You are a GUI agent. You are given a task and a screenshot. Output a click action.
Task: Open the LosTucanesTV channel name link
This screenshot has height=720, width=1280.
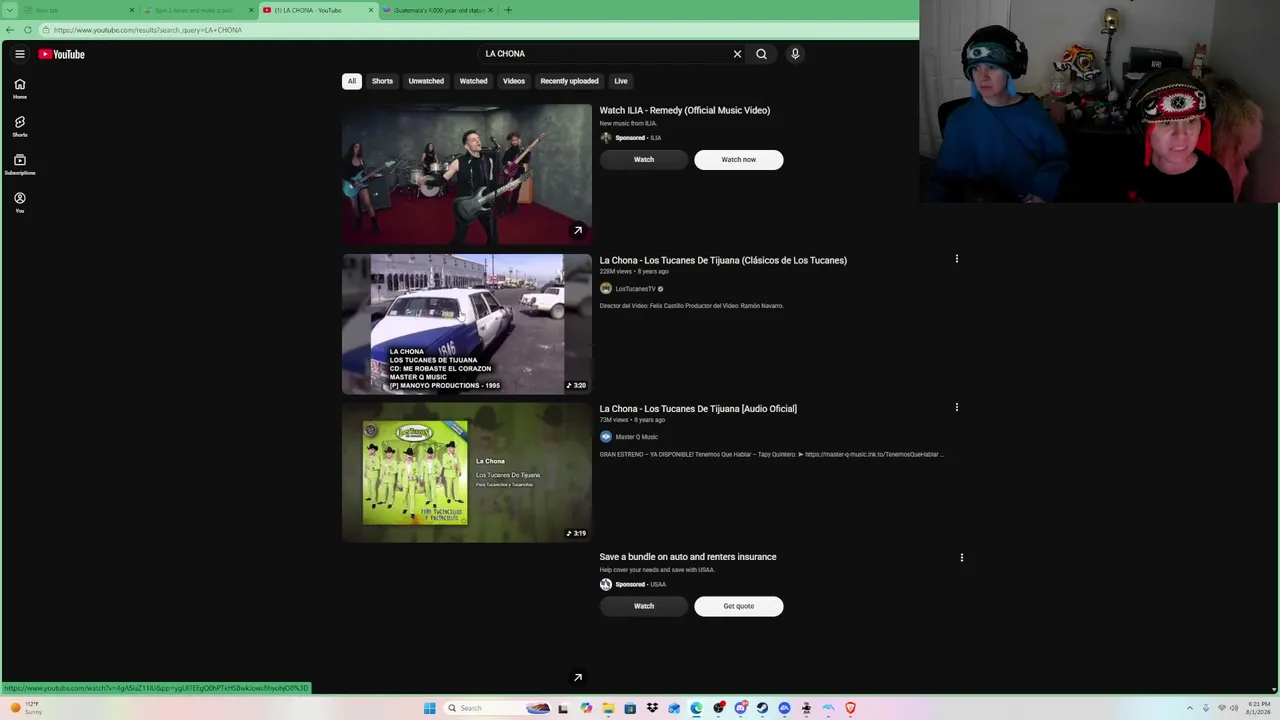[x=635, y=289]
